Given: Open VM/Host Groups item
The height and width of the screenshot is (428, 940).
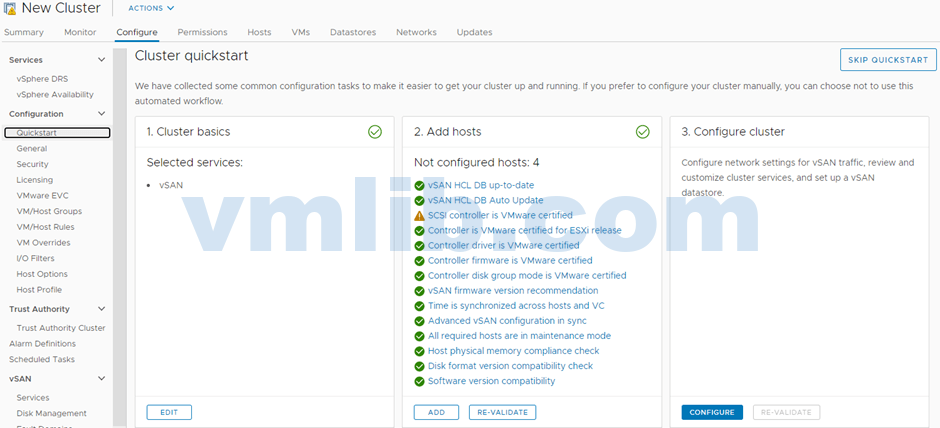Looking at the screenshot, I should pos(49,211).
